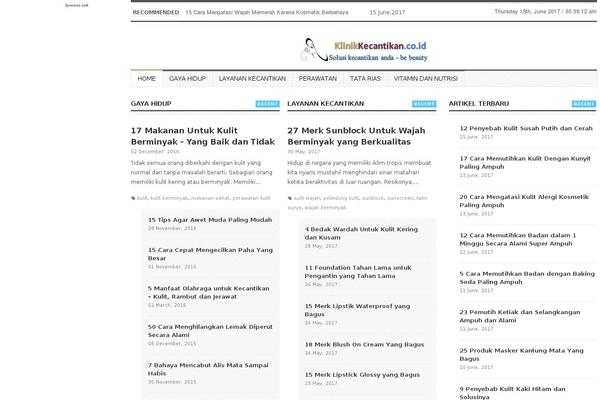The width and height of the screenshot is (600, 400).
Task: Open recommended article about Wajah Memerah Kosmetik
Action: (267, 12)
